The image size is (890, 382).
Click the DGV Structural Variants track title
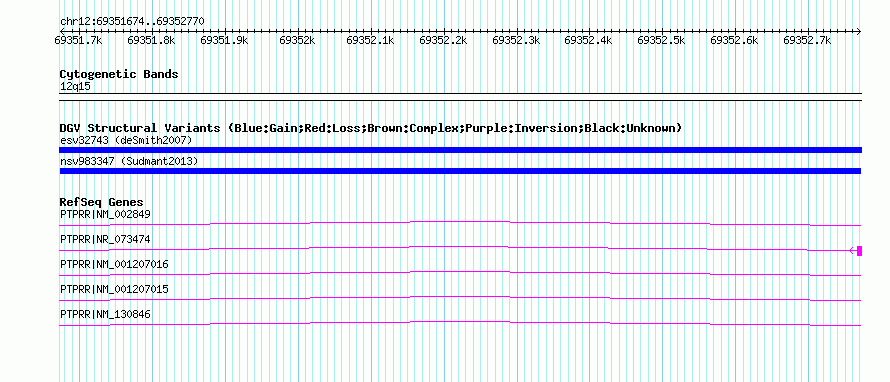(370, 128)
